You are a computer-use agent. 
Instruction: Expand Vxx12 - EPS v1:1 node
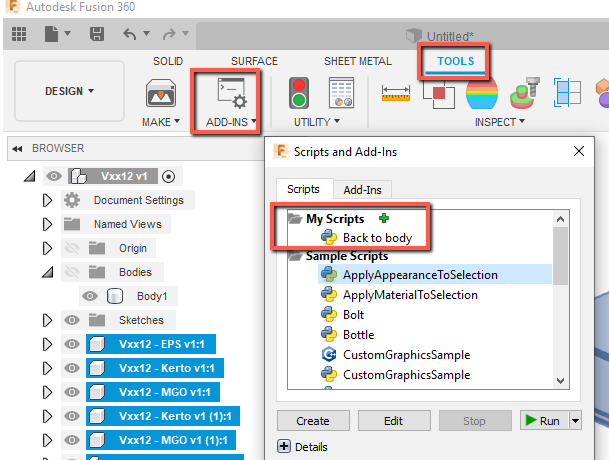click(x=47, y=344)
